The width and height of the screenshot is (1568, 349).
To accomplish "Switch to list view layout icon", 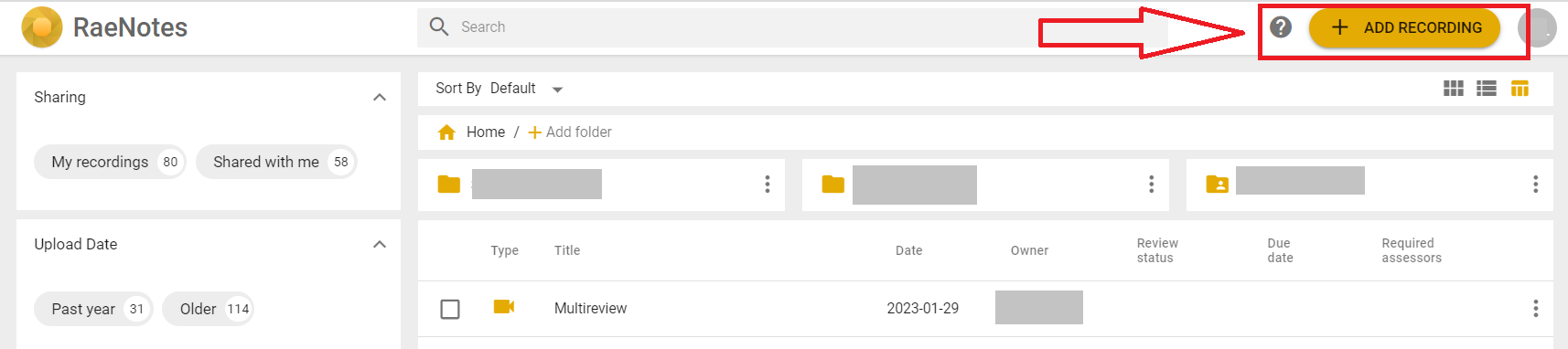I will 1487,89.
